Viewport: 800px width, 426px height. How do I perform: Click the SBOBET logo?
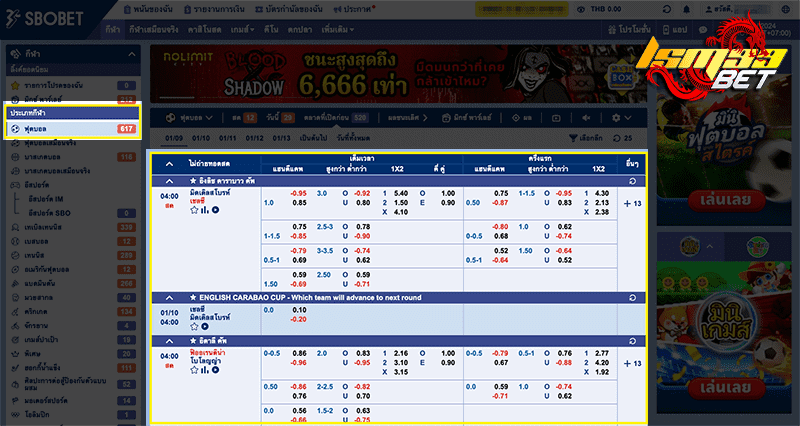[45, 19]
